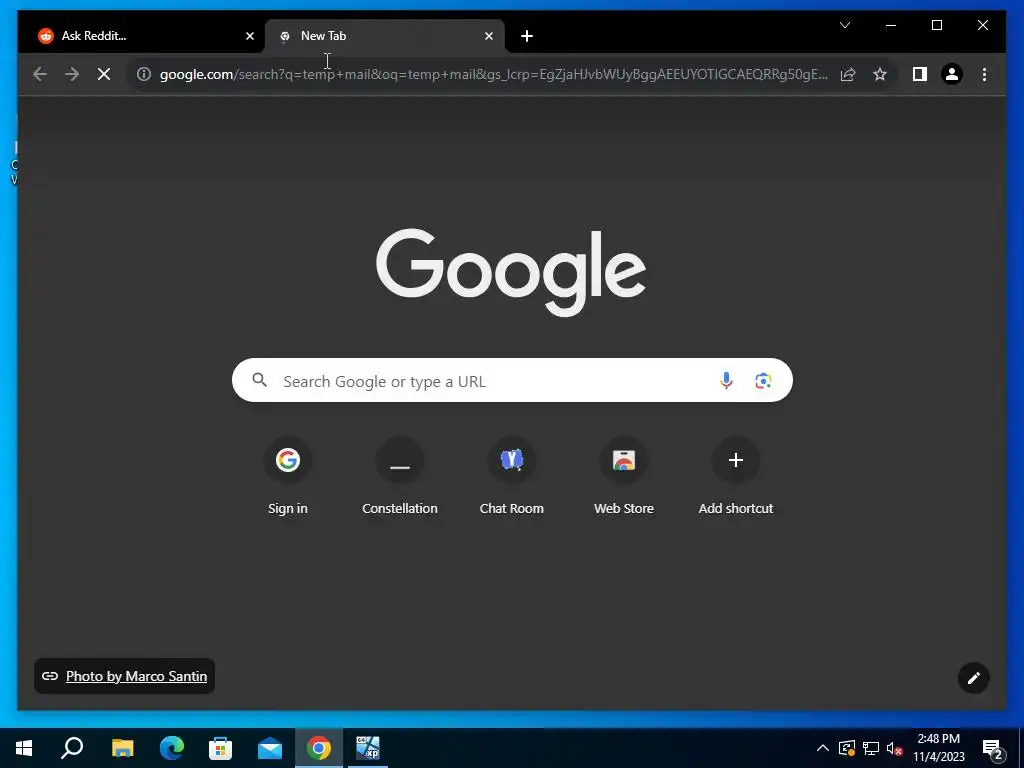This screenshot has height=768, width=1024.
Task: Open the Chat Room shortcut
Action: (511, 476)
